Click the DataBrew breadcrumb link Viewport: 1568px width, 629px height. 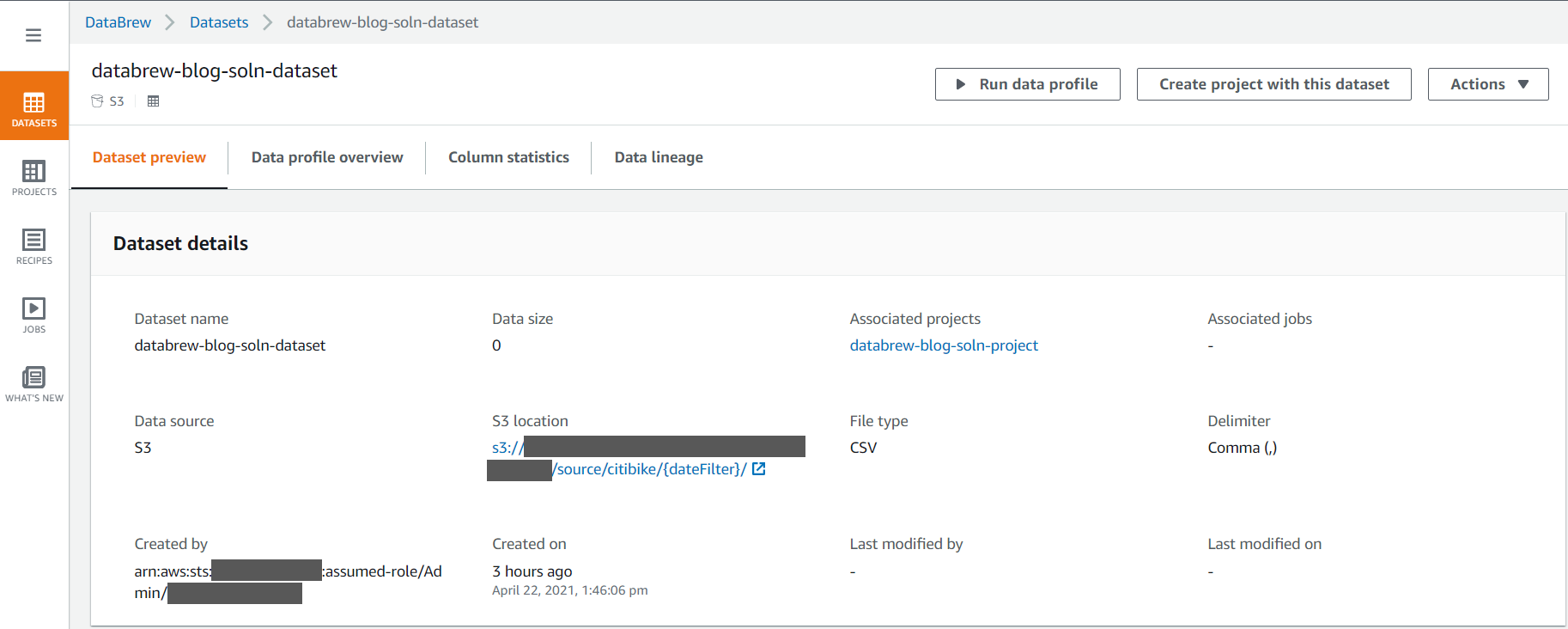pos(118,22)
